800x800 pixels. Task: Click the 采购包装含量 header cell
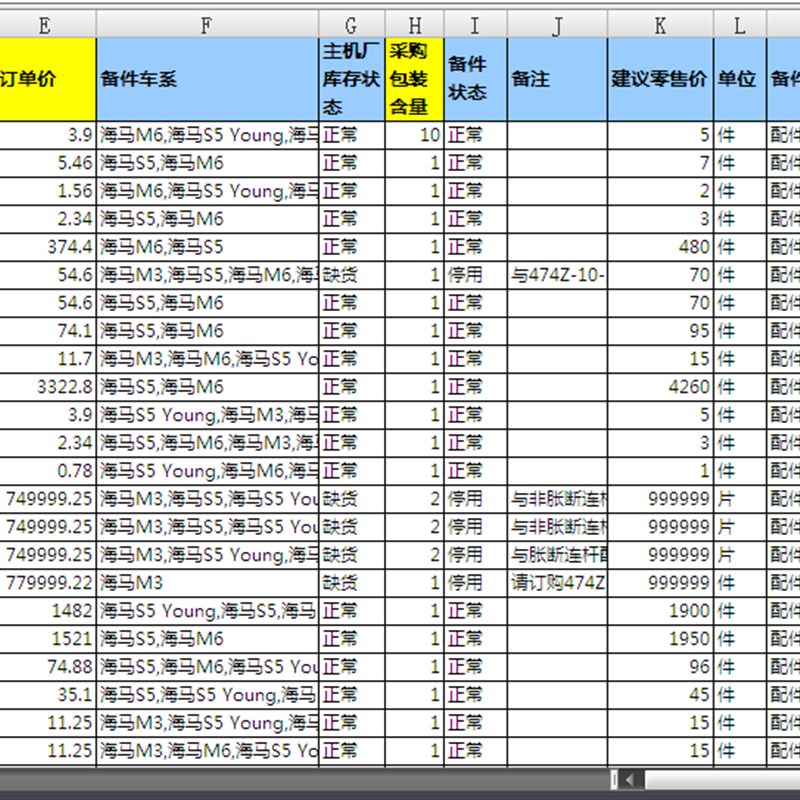(x=415, y=80)
